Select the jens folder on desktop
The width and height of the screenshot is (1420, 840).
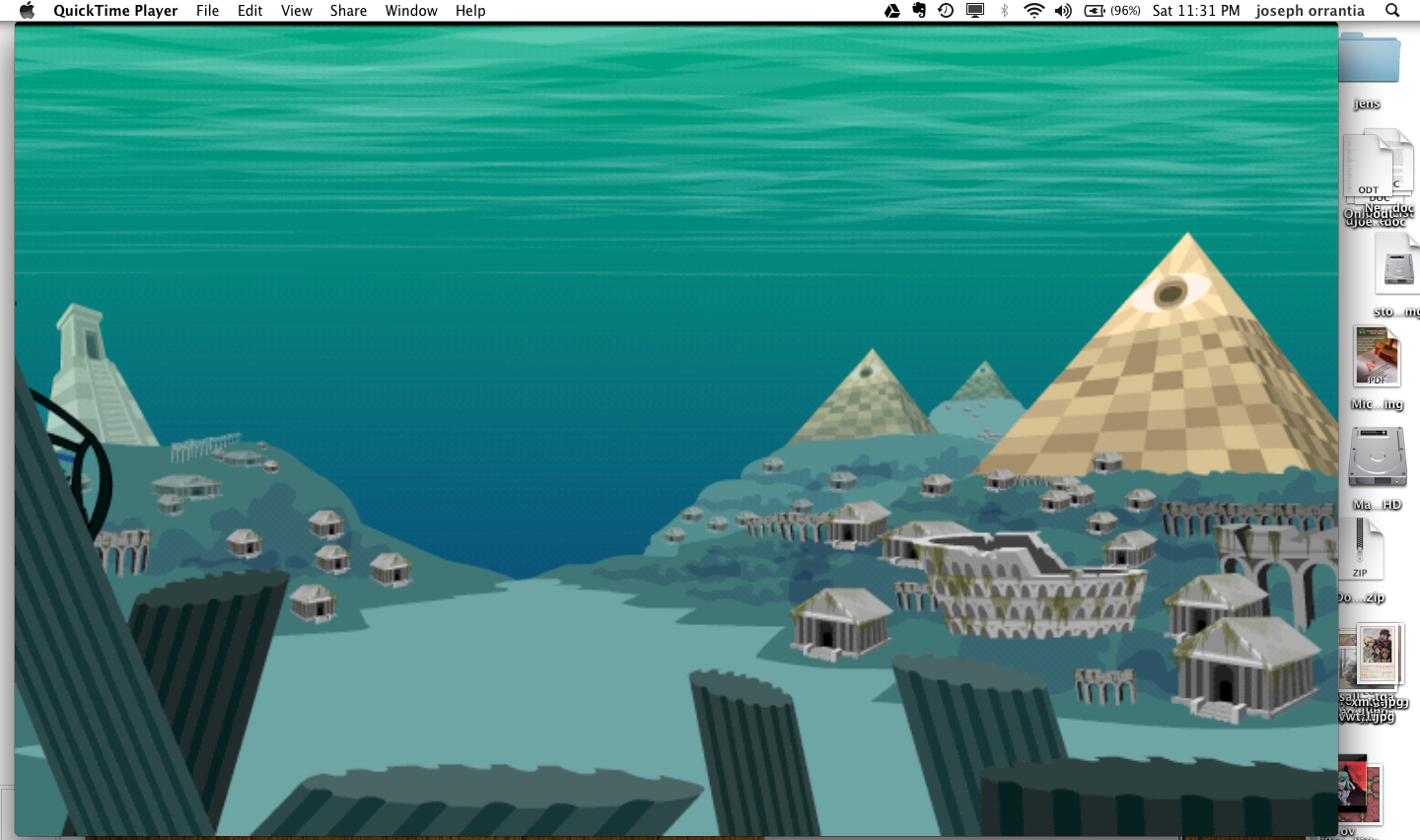coord(1371,61)
